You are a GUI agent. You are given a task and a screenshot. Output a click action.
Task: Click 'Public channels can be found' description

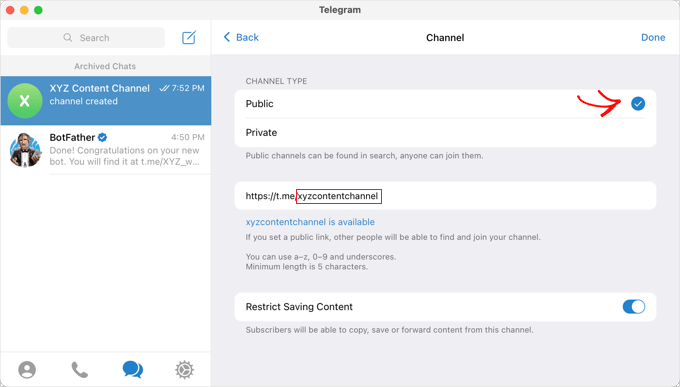pyautogui.click(x=364, y=156)
